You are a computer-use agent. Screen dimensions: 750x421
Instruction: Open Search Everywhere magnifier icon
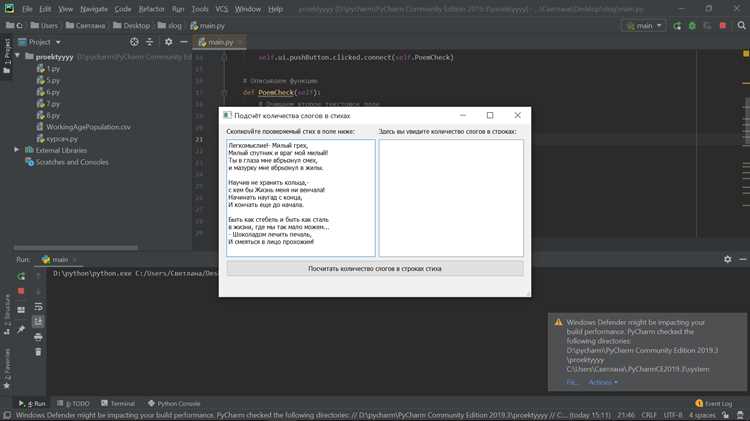click(741, 26)
